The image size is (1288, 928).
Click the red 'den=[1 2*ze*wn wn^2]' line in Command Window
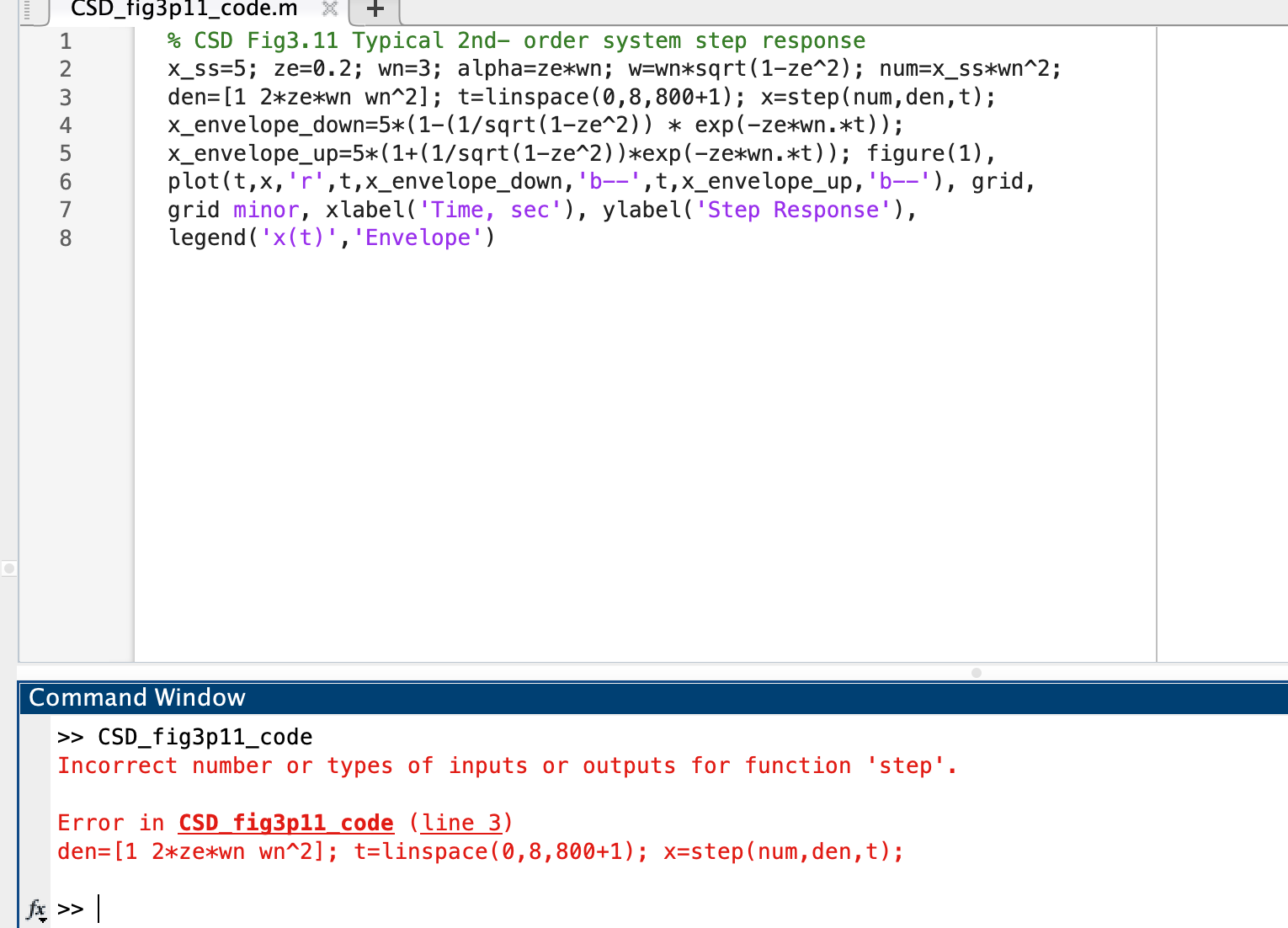coord(481,851)
